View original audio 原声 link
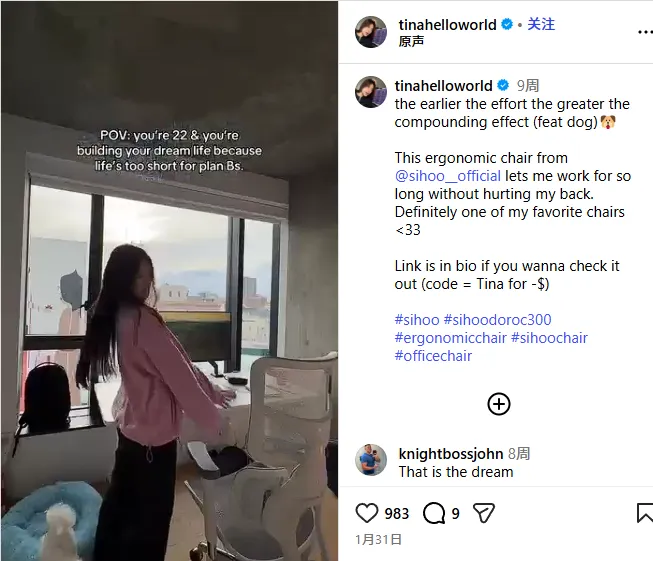This screenshot has width=653, height=561. 411,41
